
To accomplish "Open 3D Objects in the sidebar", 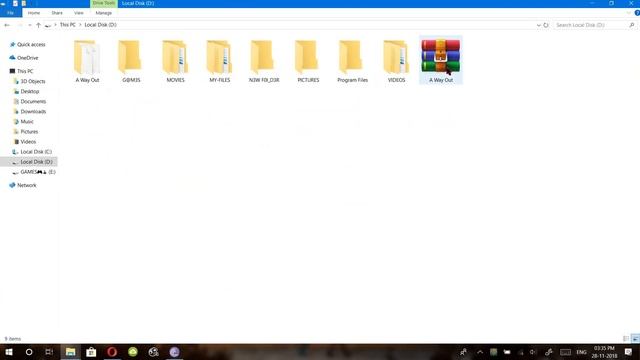I will [x=29, y=81].
